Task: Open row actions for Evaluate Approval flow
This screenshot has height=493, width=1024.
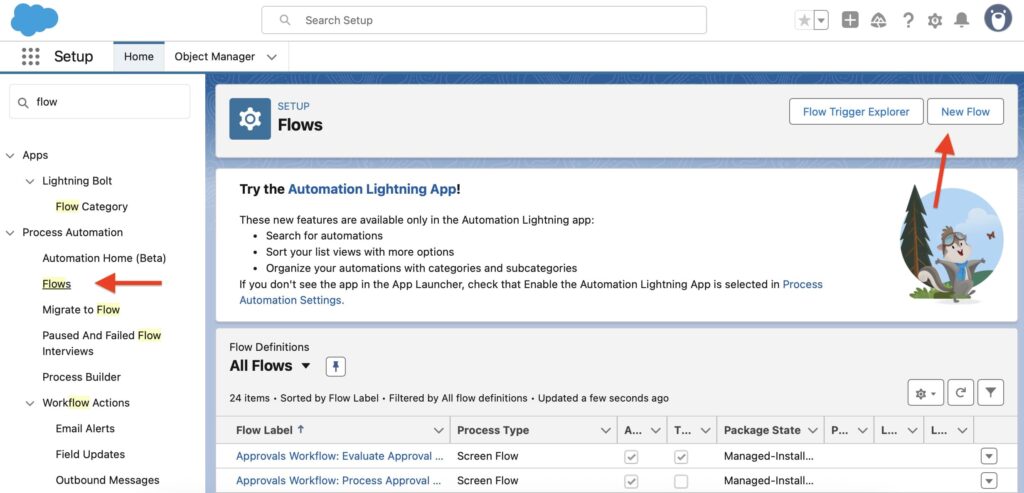Action: [x=989, y=456]
